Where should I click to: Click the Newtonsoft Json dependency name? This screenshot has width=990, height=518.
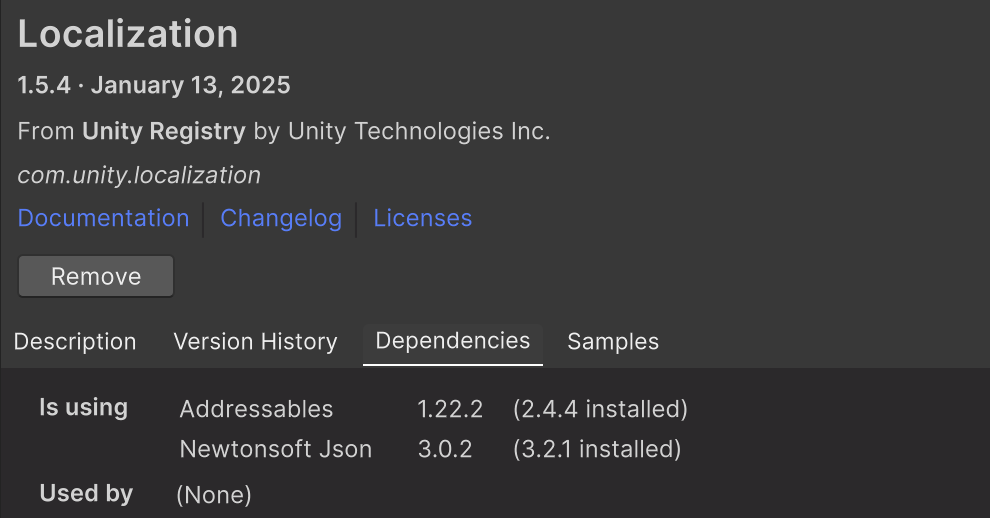pyautogui.click(x=276, y=449)
